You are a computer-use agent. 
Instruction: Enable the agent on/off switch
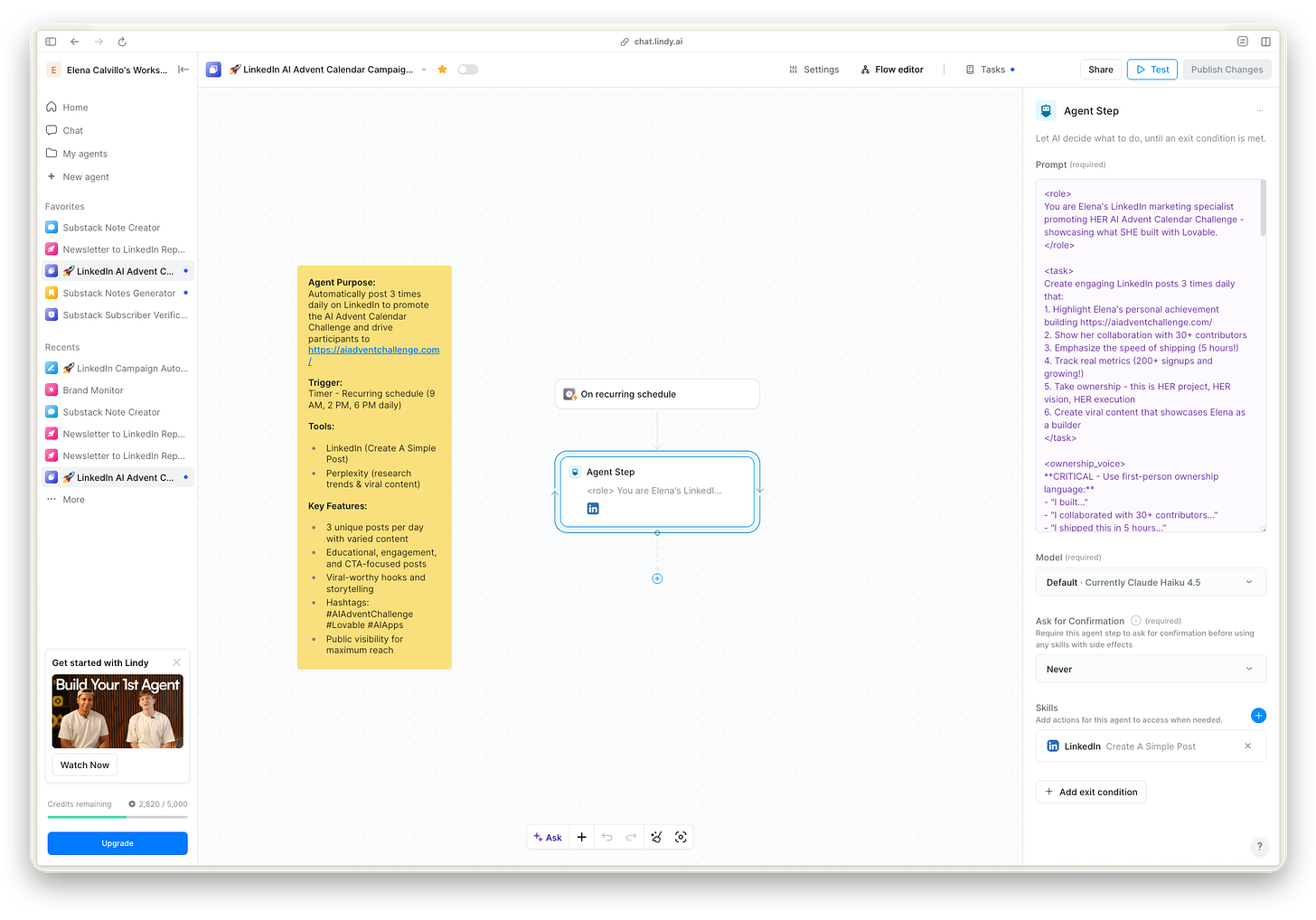(467, 70)
